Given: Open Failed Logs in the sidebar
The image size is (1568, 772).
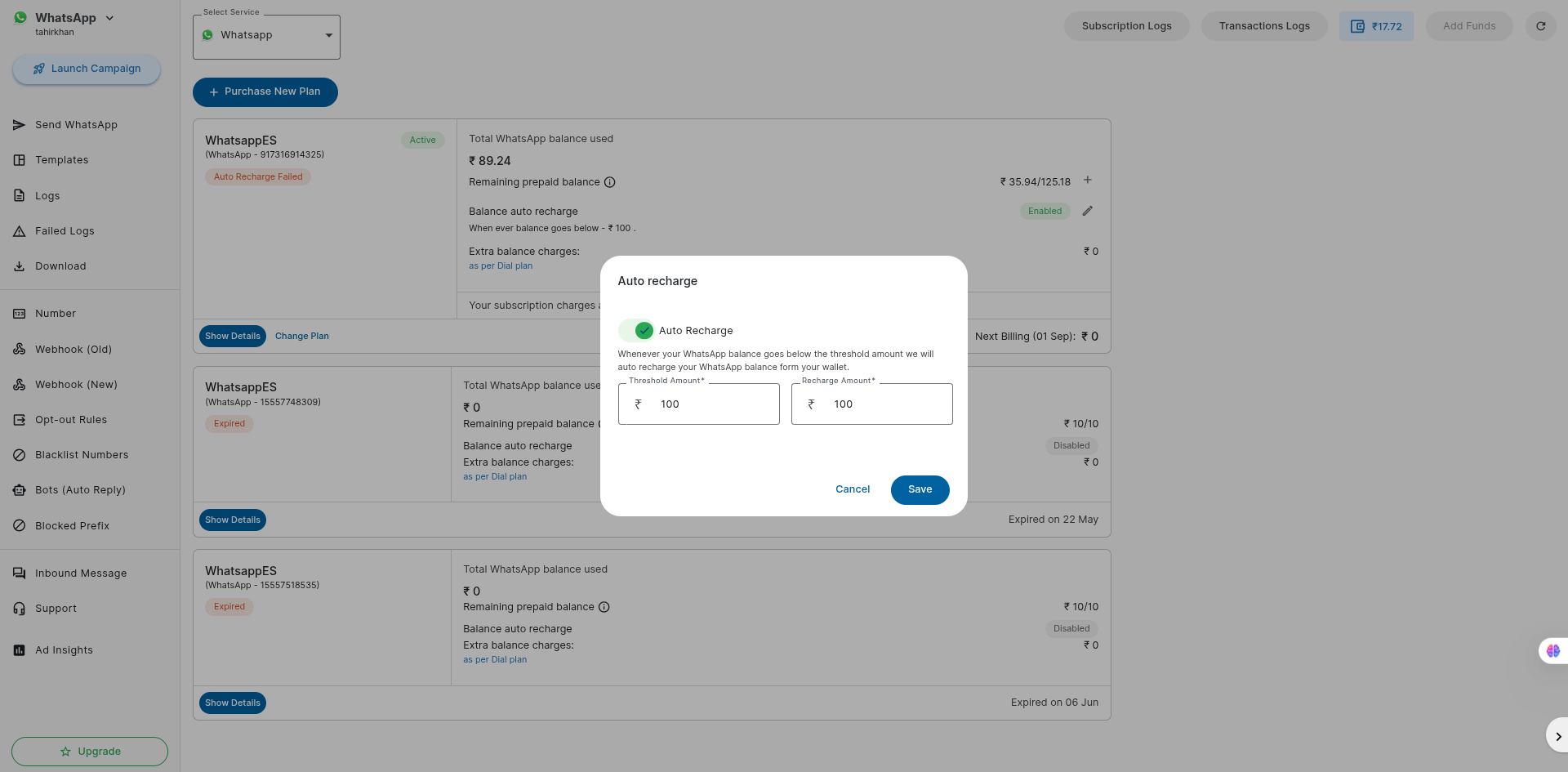Looking at the screenshot, I should [x=65, y=231].
